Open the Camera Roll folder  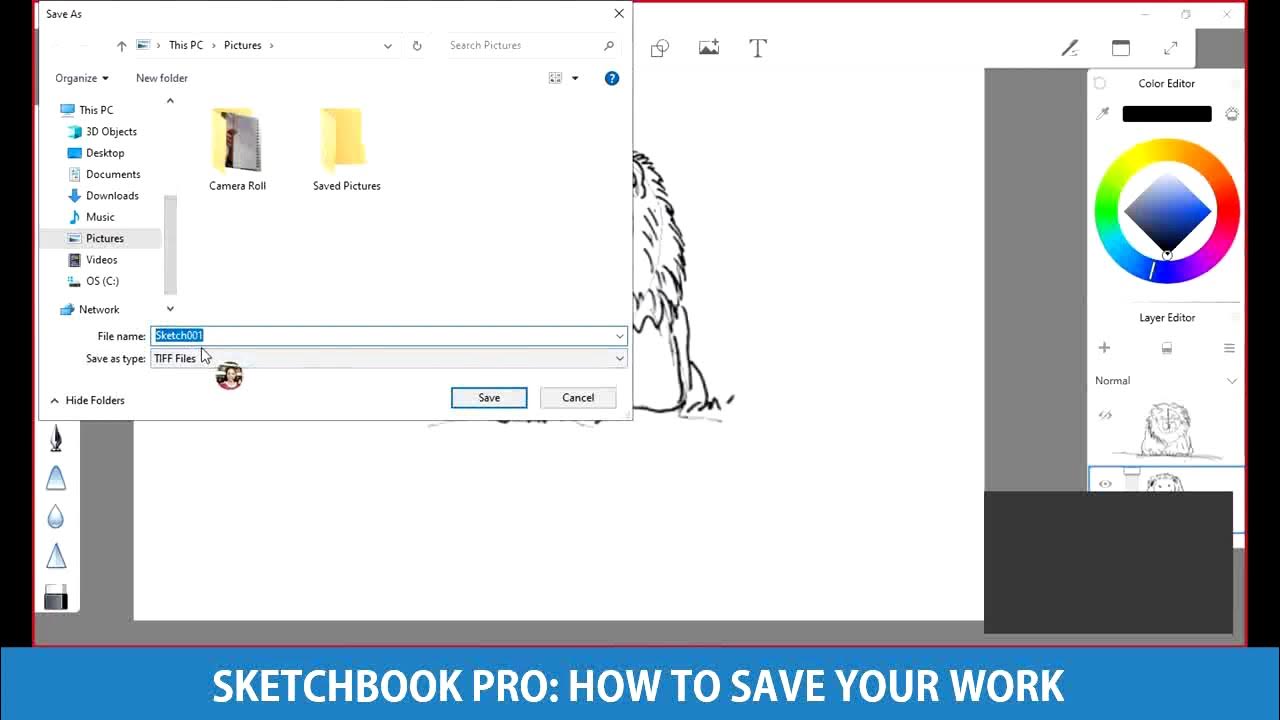pos(237,150)
